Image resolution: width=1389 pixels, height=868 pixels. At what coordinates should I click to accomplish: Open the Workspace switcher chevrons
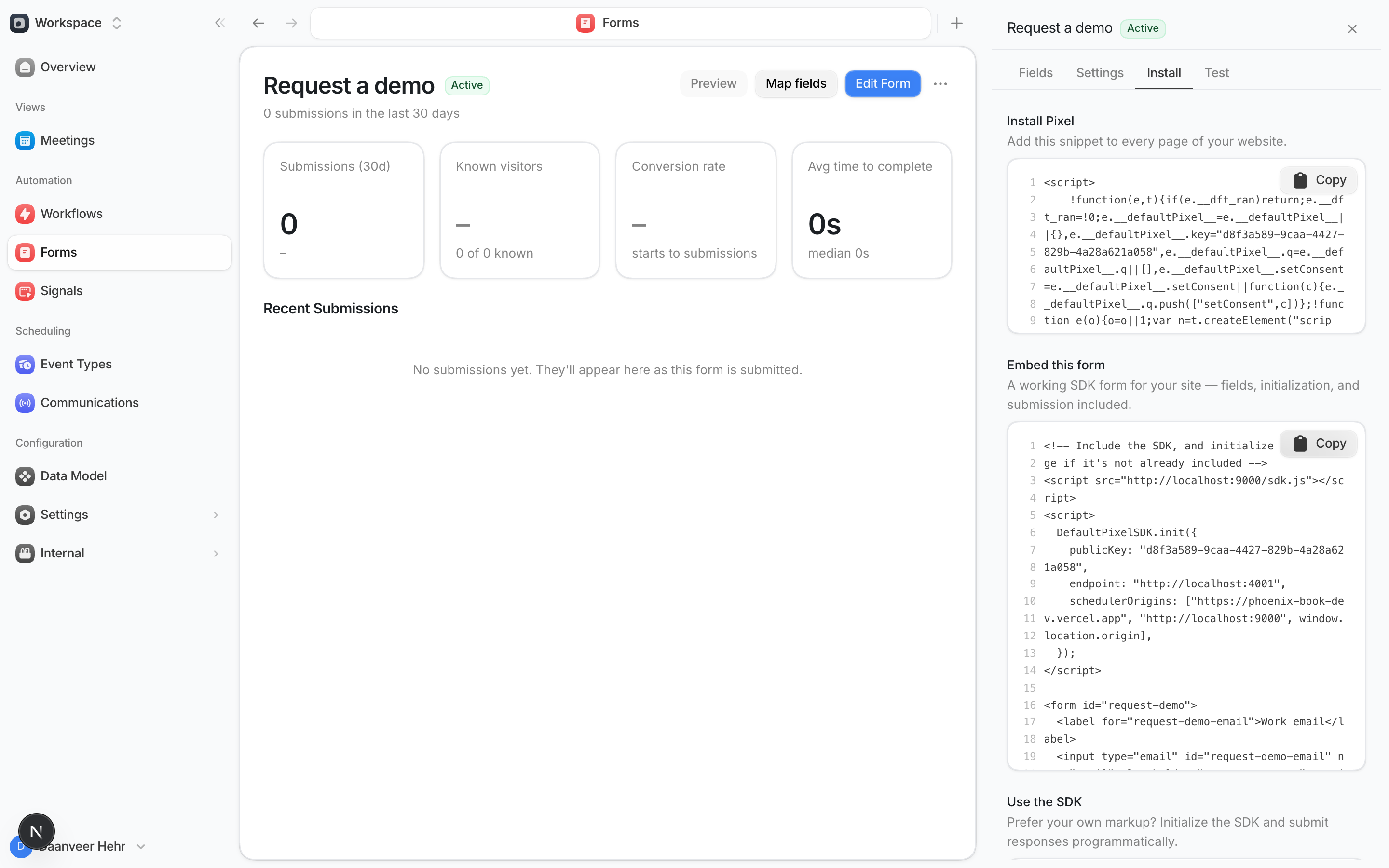(117, 23)
